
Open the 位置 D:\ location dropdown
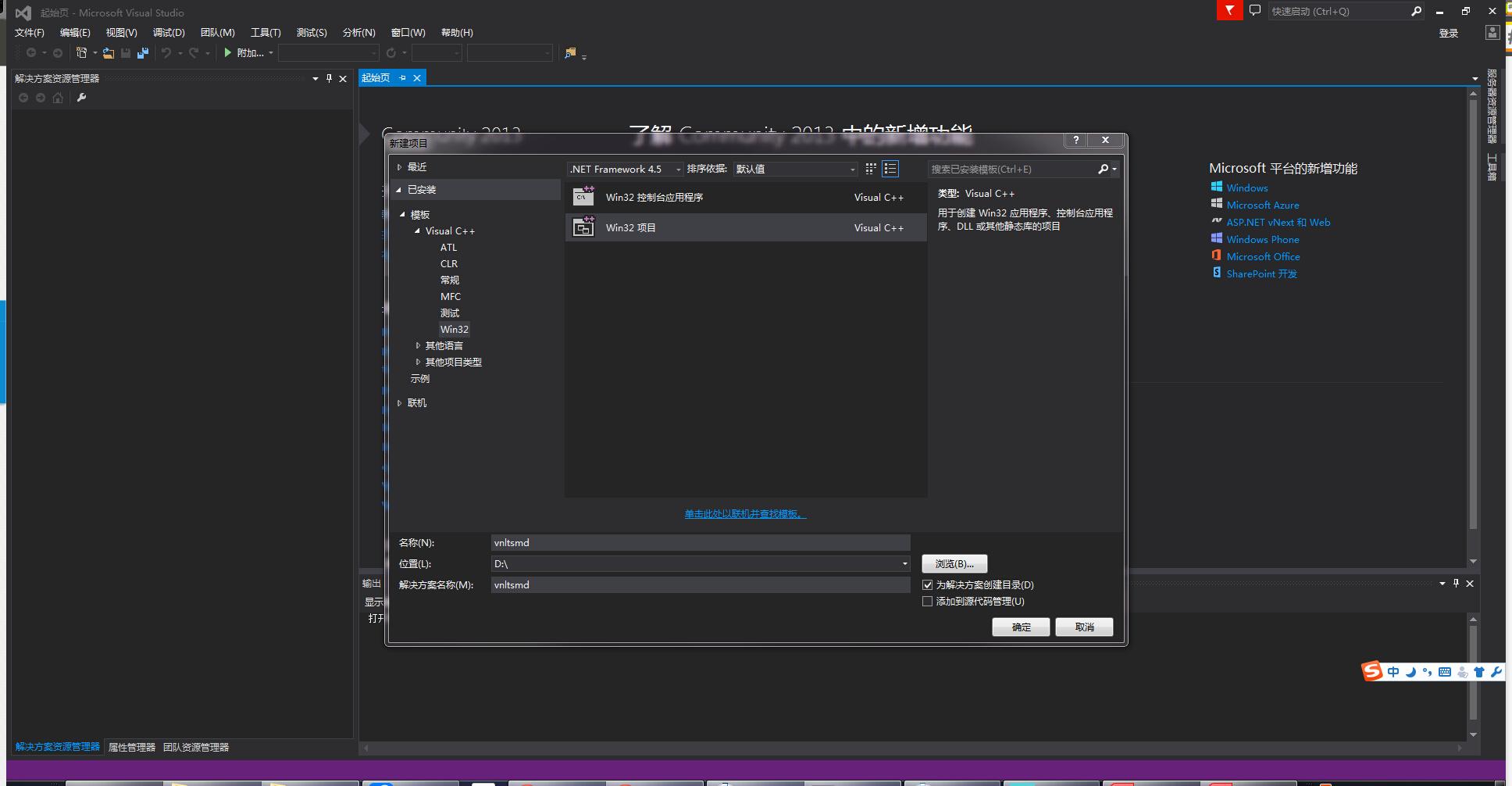tap(905, 563)
